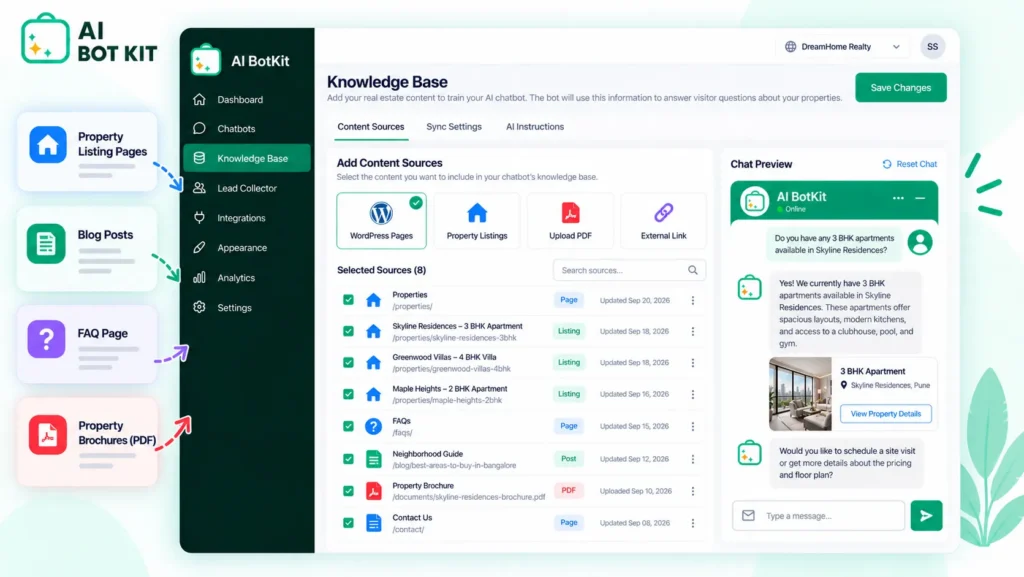Open the chat widget three-dot menu
The image size is (1024, 577).
(x=899, y=198)
